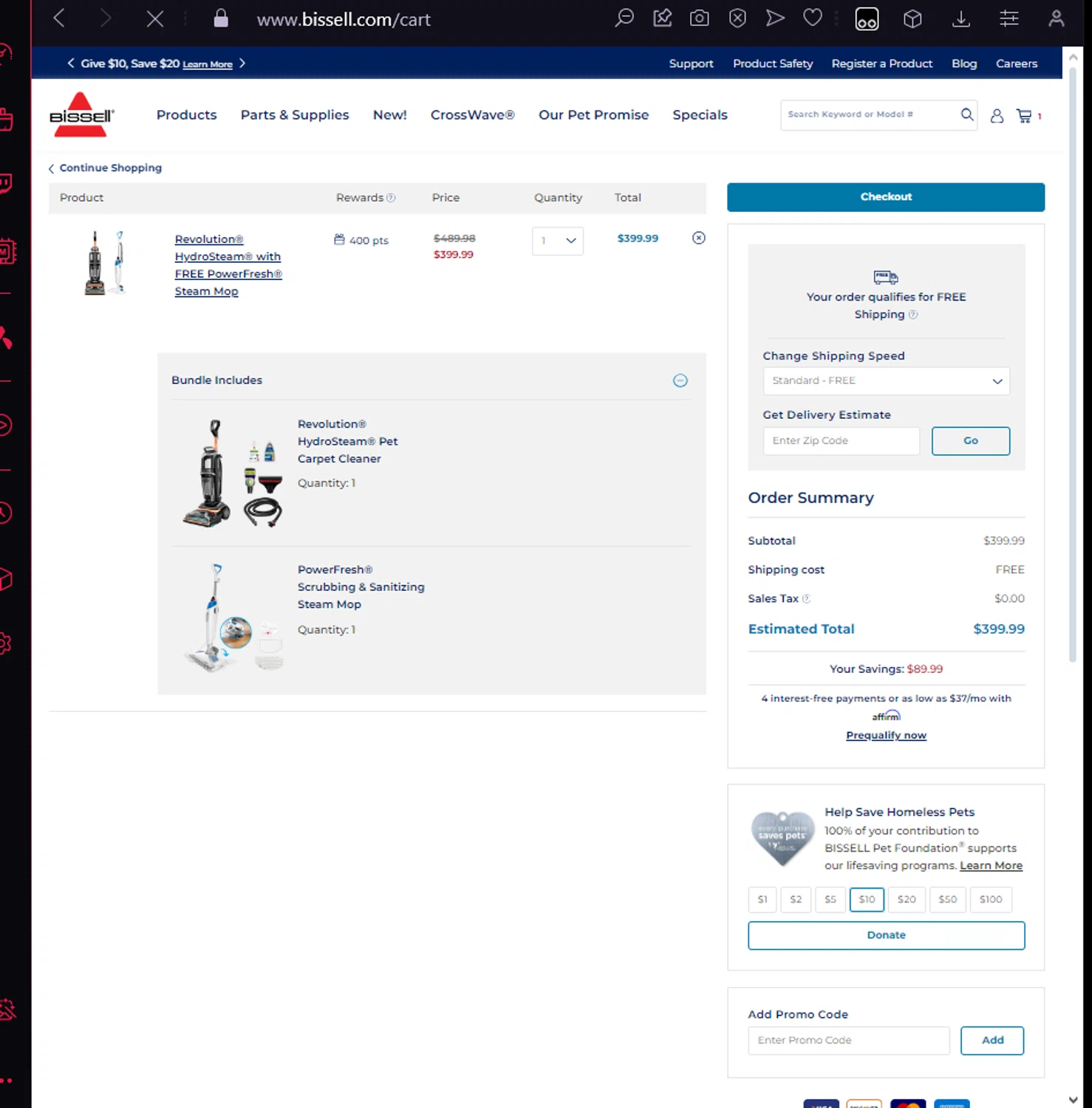Click Add promo code button

pyautogui.click(x=992, y=1040)
